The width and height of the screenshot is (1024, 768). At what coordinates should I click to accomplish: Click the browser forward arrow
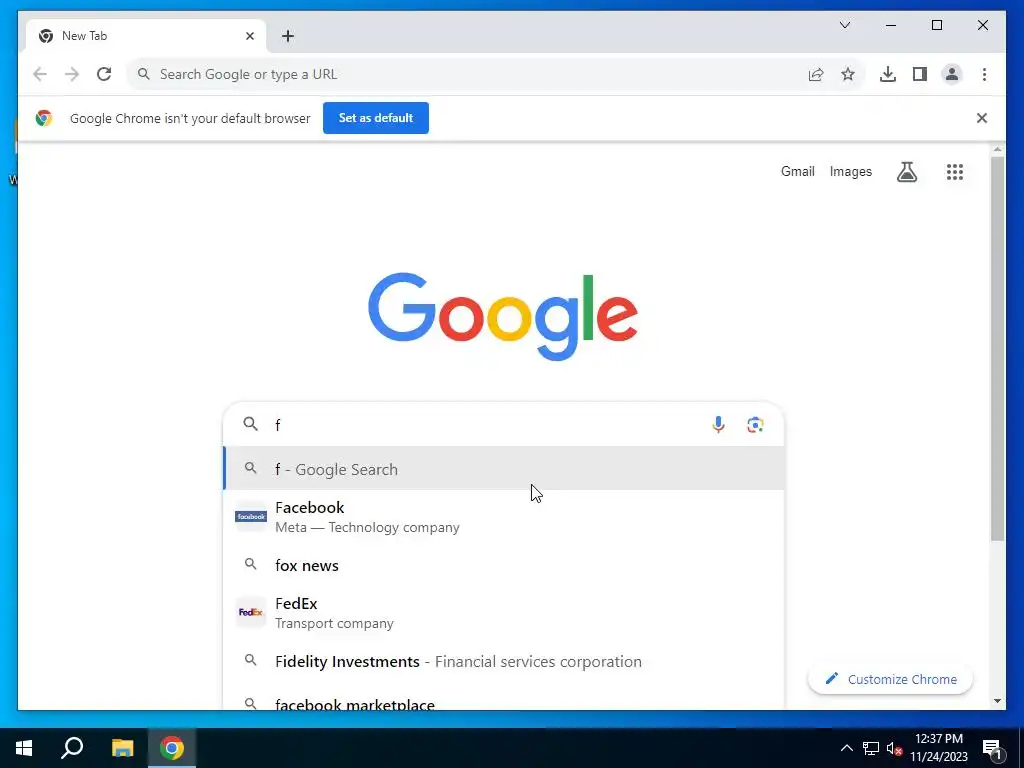(72, 74)
